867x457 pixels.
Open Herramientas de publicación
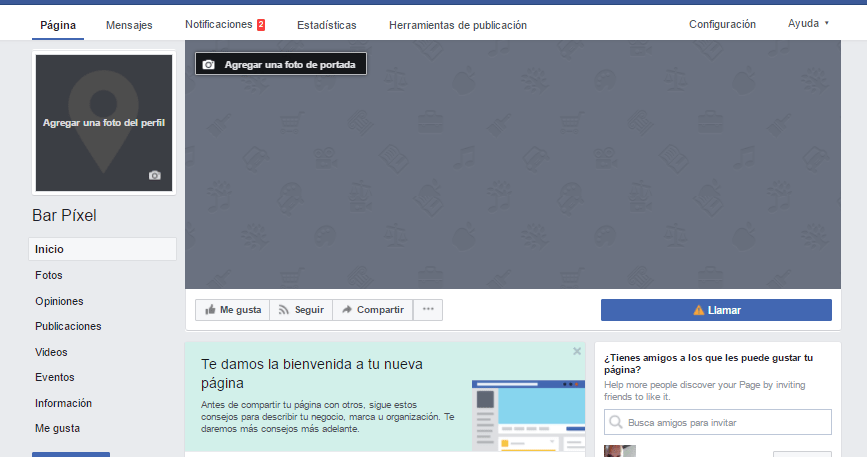tap(458, 25)
